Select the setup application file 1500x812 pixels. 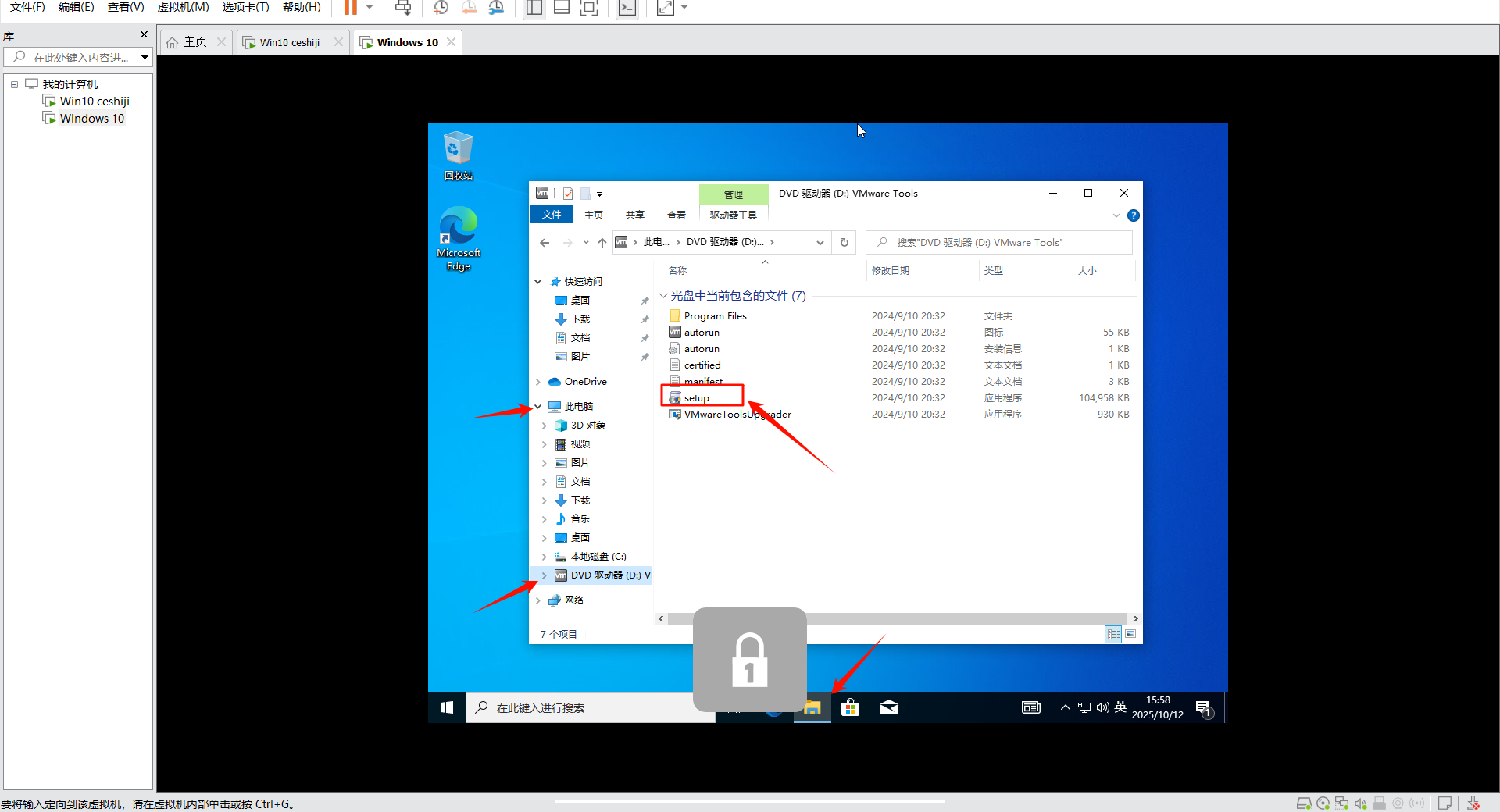click(x=696, y=398)
